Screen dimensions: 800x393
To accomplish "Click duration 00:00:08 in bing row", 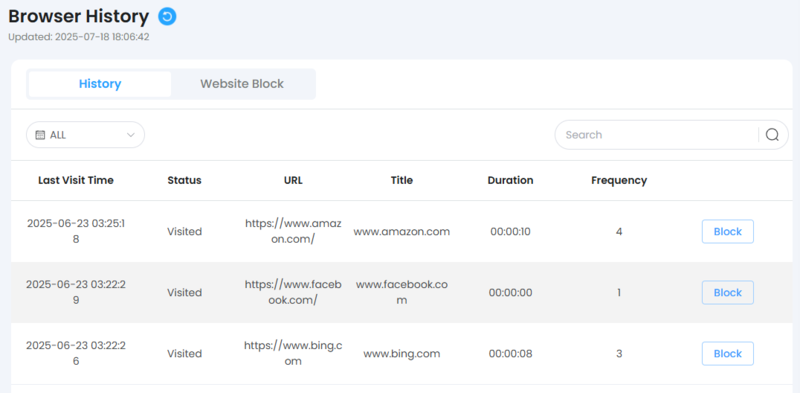I will pos(510,354).
